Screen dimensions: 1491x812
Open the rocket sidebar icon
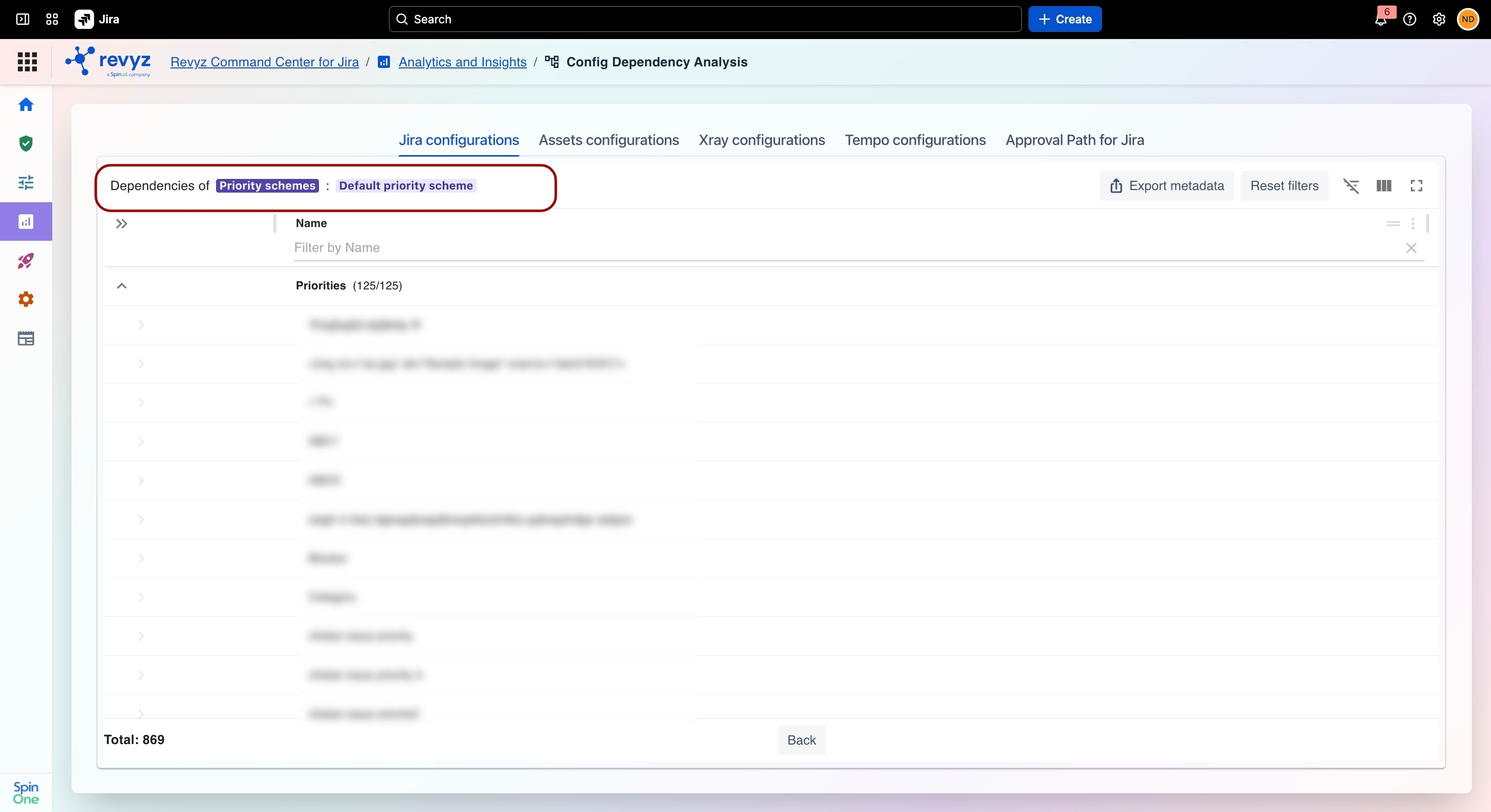point(26,261)
